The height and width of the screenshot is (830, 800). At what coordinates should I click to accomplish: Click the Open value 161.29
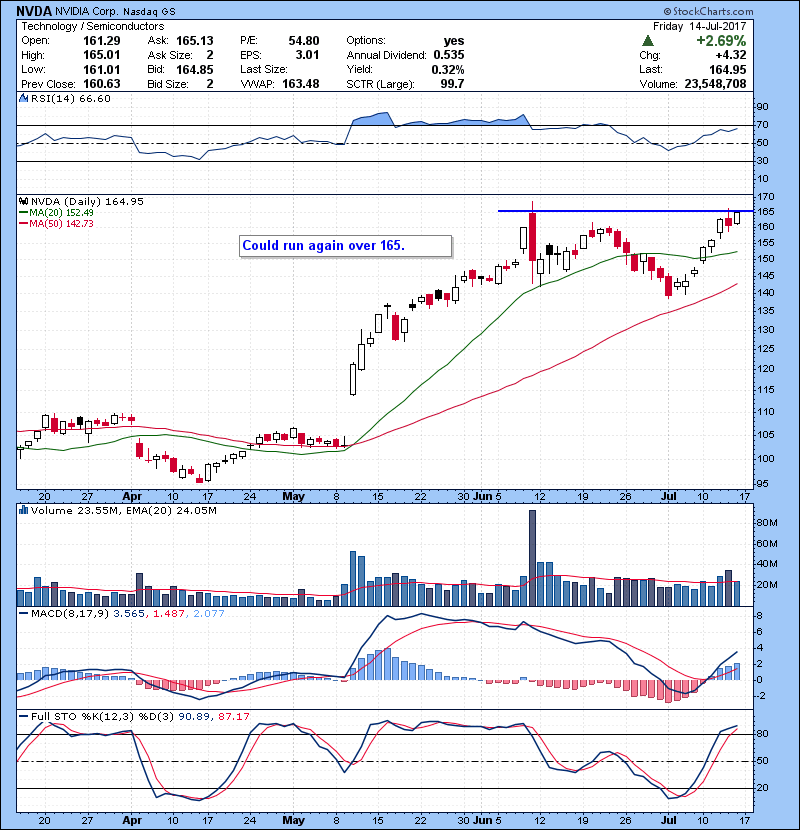[x=102, y=41]
